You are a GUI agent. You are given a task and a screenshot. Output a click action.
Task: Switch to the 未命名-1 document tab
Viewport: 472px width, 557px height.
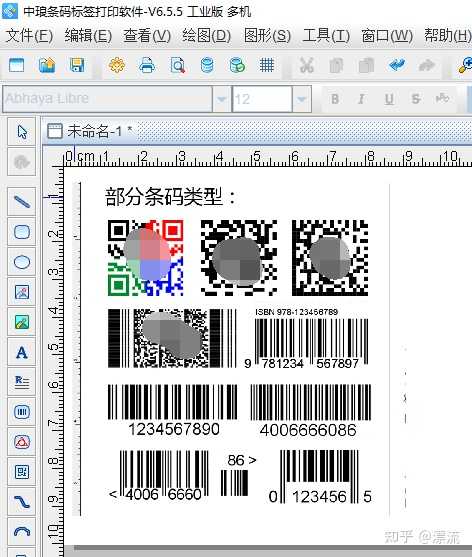(x=90, y=131)
